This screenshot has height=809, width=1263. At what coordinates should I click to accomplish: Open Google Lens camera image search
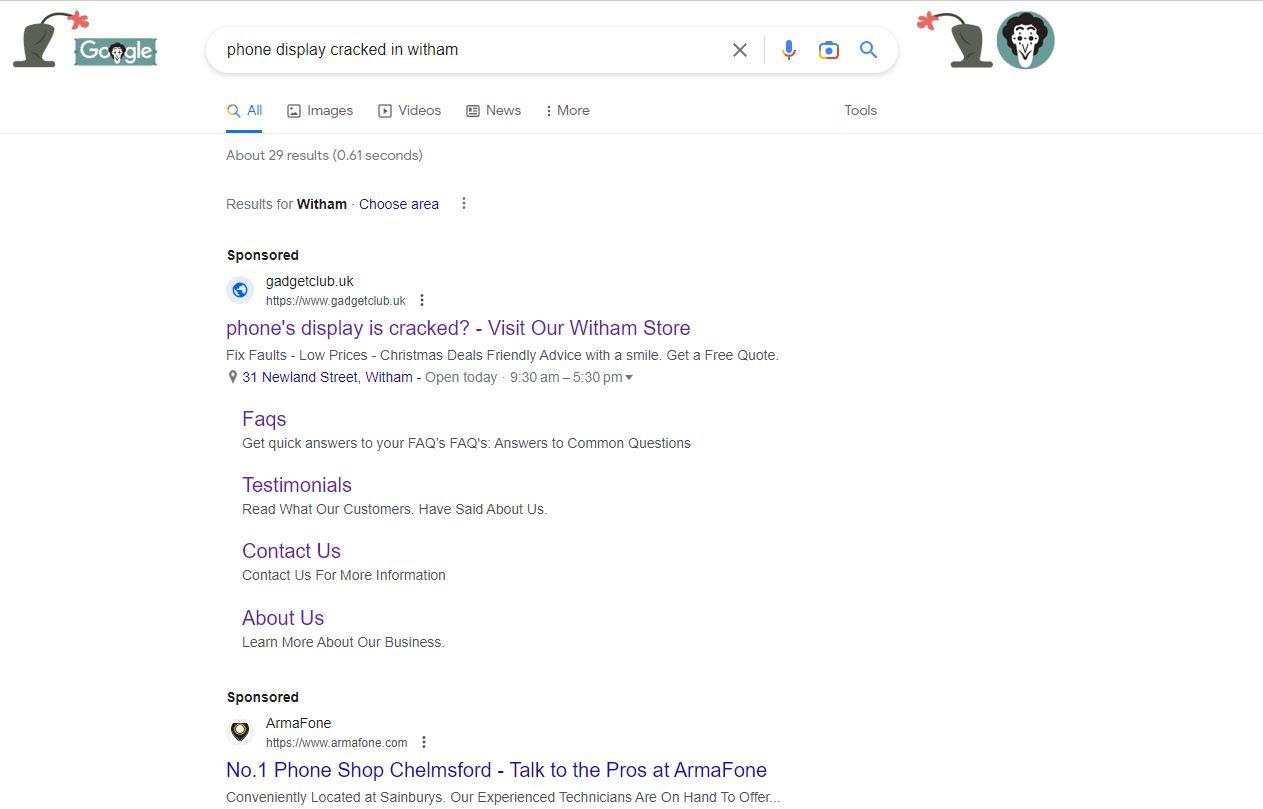(828, 50)
